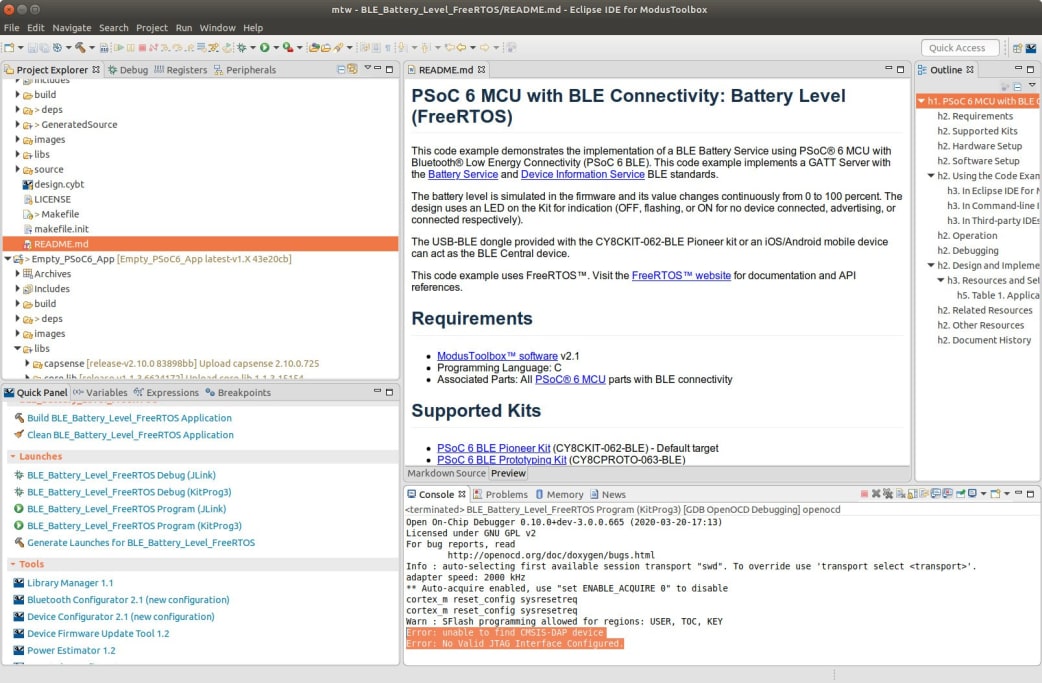Click the design.cybt file icon
Image resolution: width=1042 pixels, height=683 pixels.
27,184
